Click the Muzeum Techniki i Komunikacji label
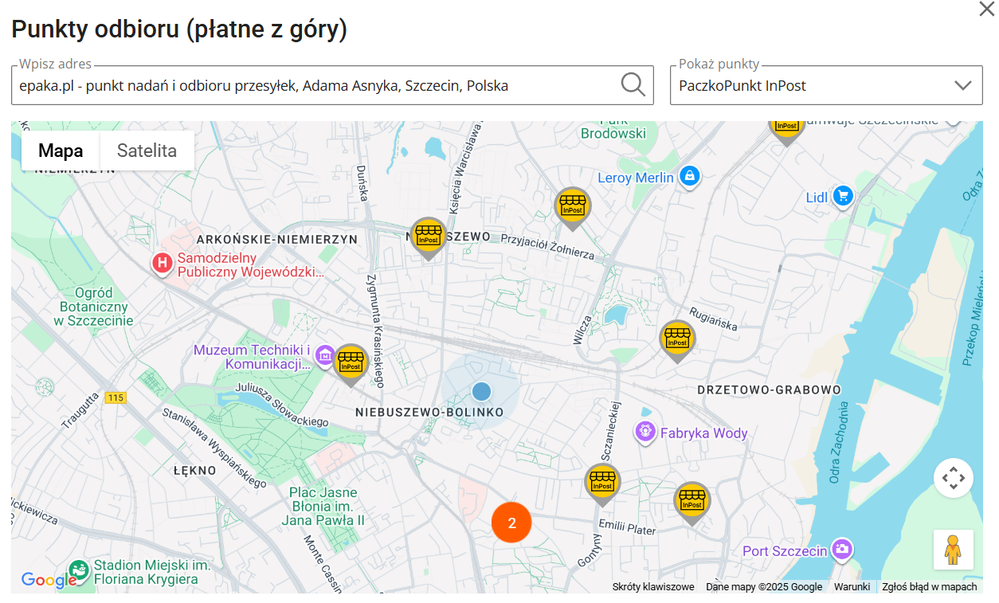999x603 pixels. (x=252, y=357)
